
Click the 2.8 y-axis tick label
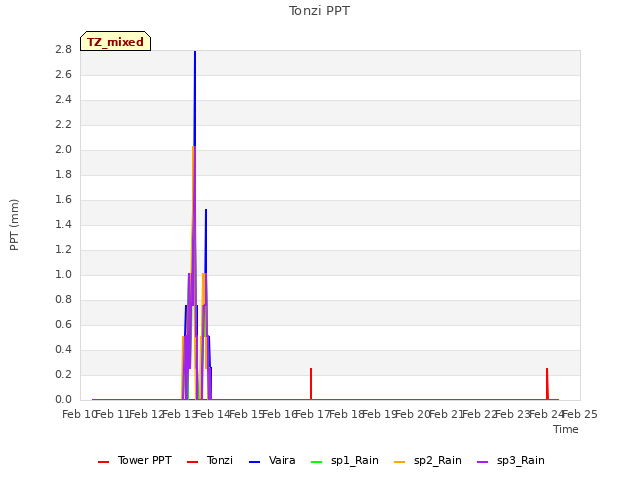[x=63, y=50]
